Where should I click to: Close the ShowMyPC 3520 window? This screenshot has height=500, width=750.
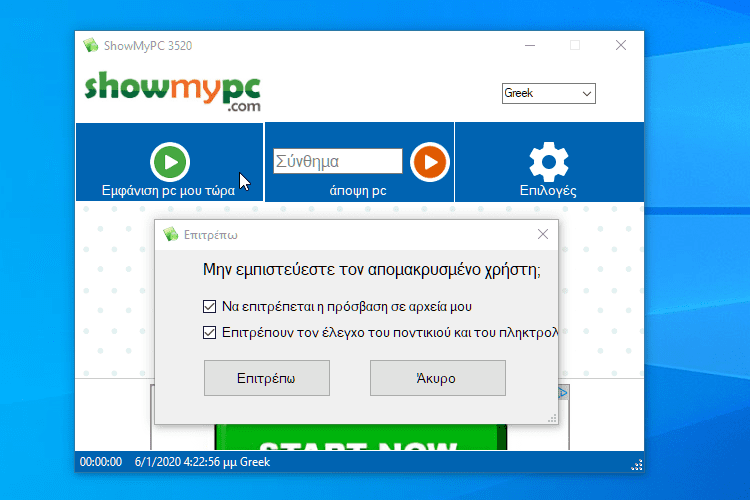[x=621, y=45]
